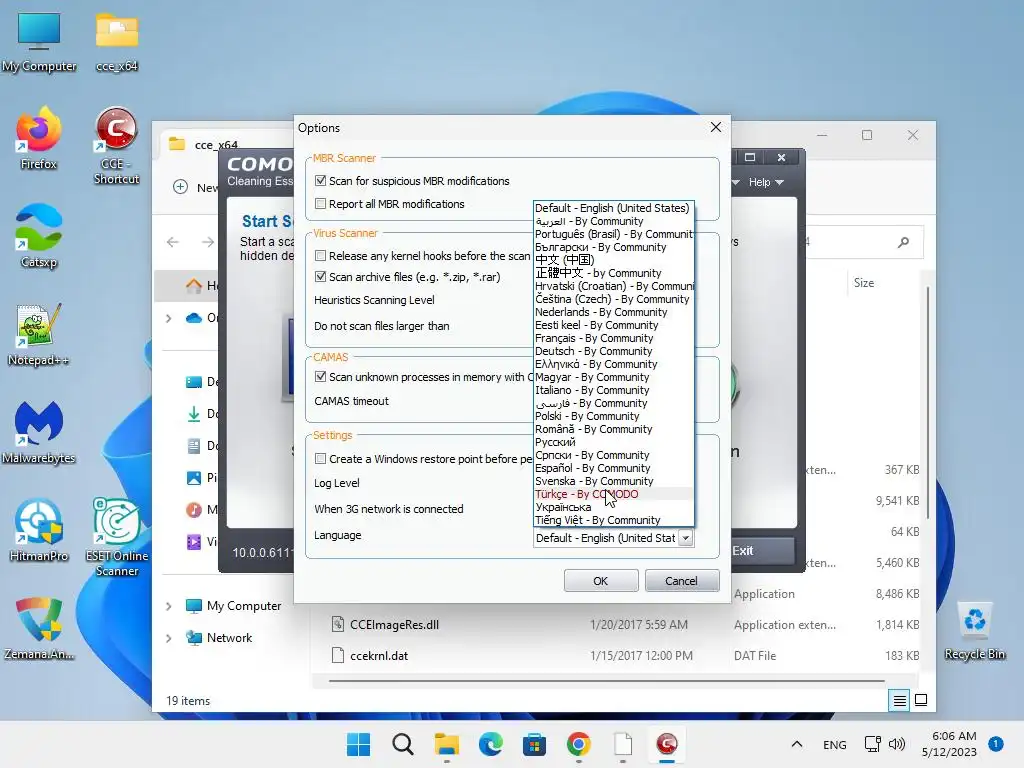1024x768 pixels.
Task: Click Explorer horizontal scrollbar
Action: pos(606,680)
